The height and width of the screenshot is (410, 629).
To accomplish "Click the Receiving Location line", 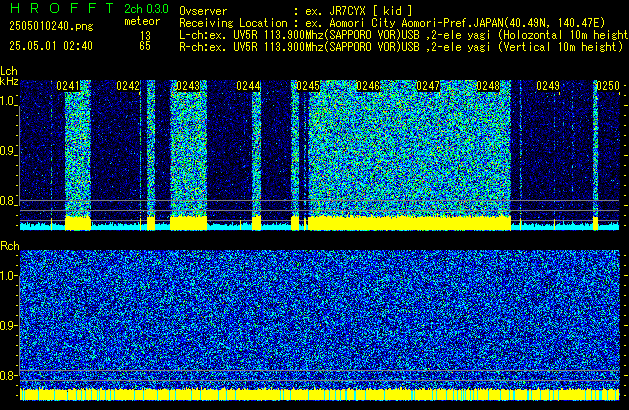I will point(392,23).
